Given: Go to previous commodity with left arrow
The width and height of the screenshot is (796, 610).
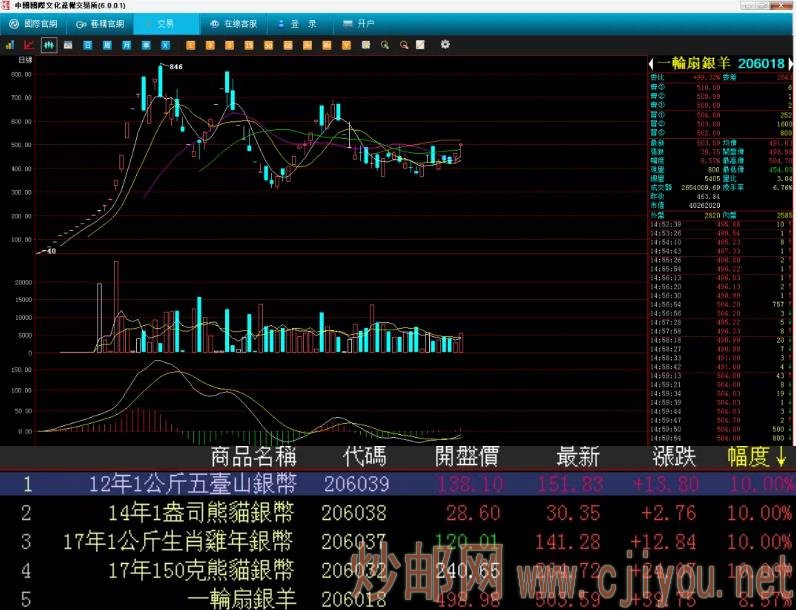Looking at the screenshot, I should tap(651, 64).
